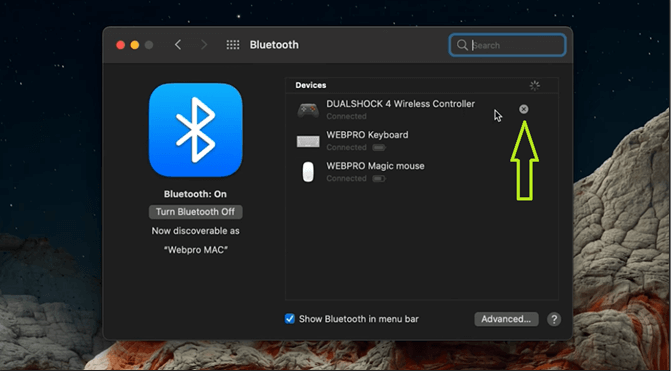Minimize the window with yellow button
This screenshot has height=371, width=671.
135,45
